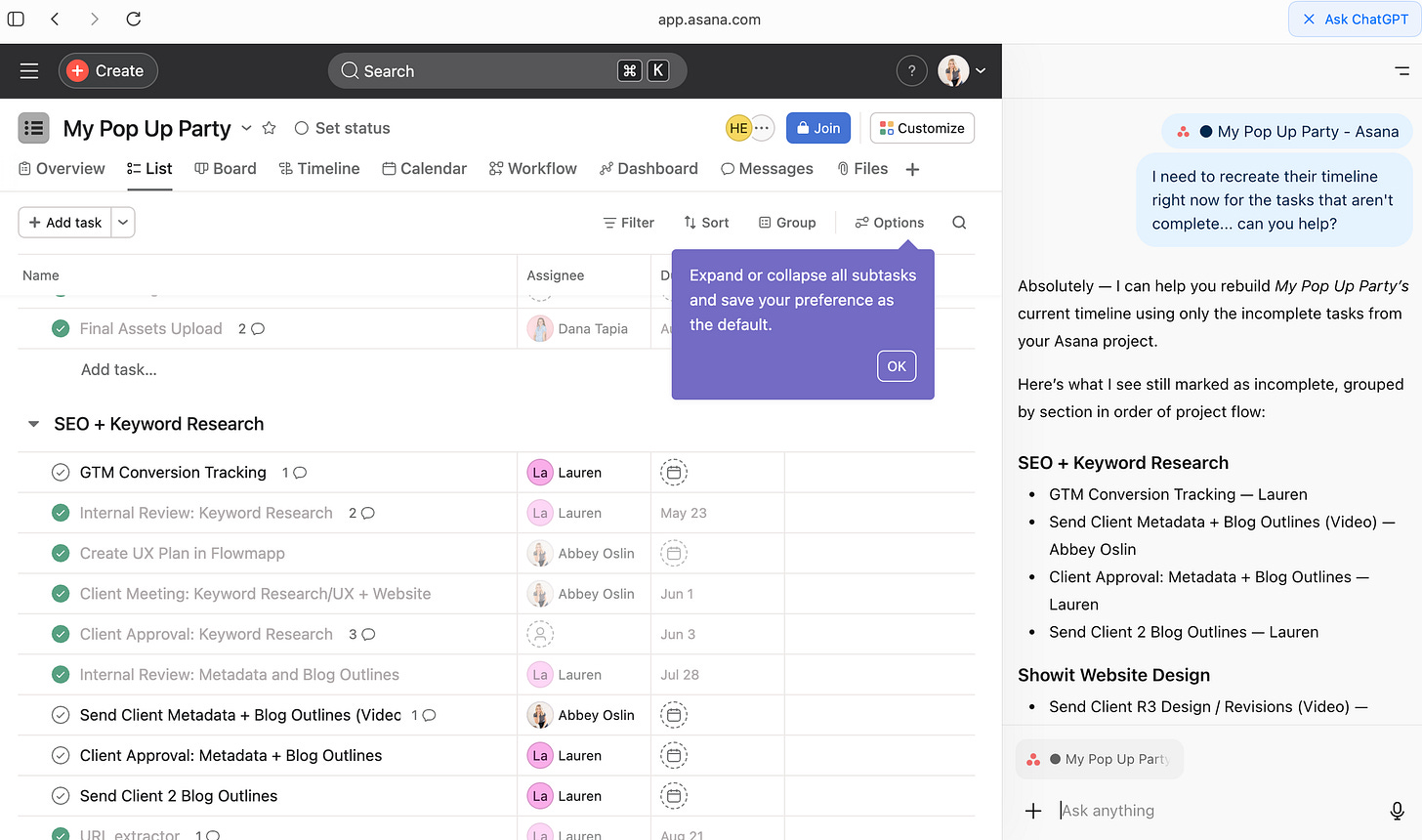Set due date for Client Approval: Metadata + Blog Outlines
Image resolution: width=1422 pixels, height=840 pixels.
pyautogui.click(x=674, y=756)
